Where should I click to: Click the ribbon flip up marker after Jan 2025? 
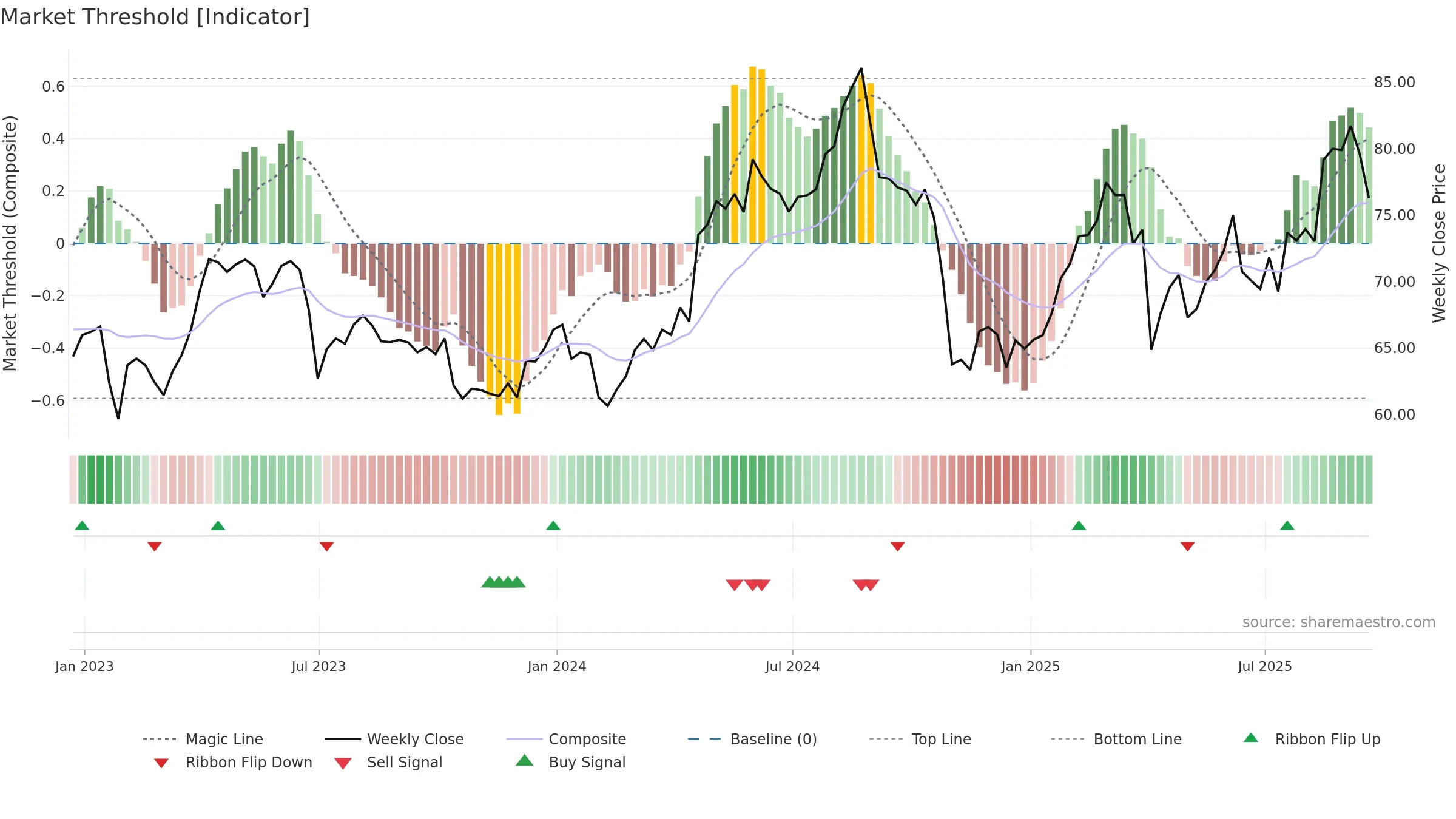point(1079,525)
